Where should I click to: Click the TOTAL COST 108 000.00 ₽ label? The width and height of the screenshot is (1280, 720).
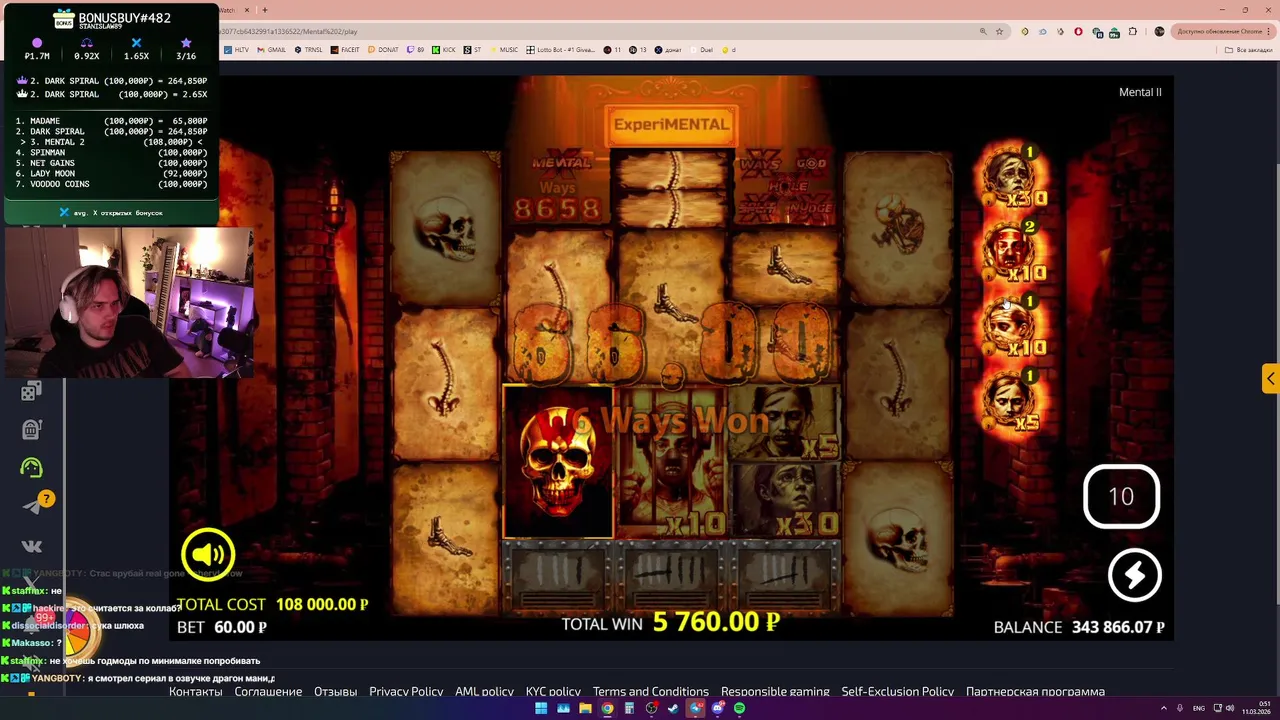tap(272, 604)
